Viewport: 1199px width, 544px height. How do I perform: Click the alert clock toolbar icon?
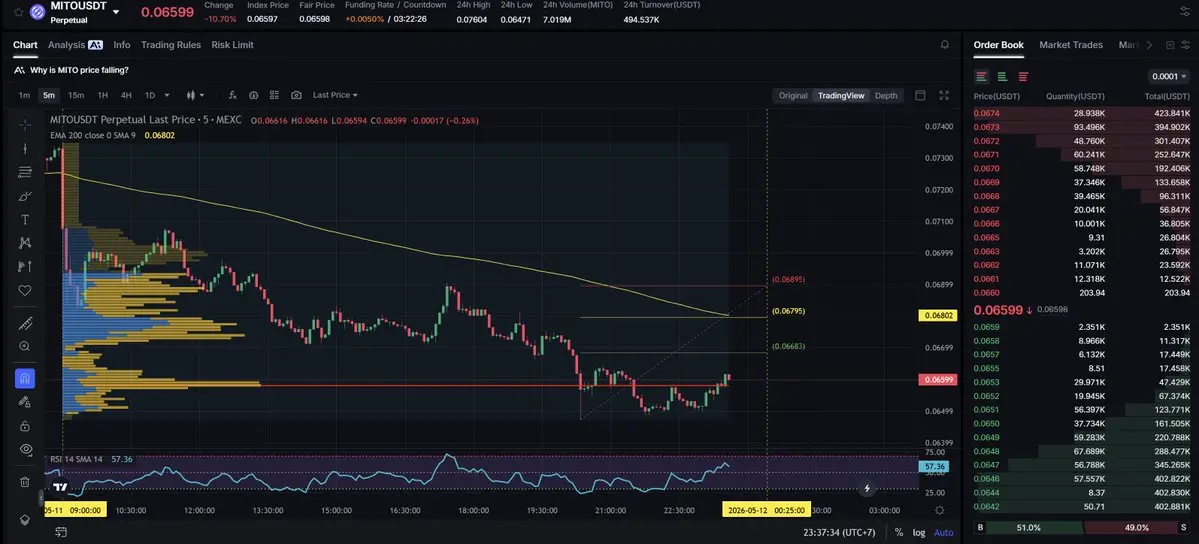pos(253,95)
